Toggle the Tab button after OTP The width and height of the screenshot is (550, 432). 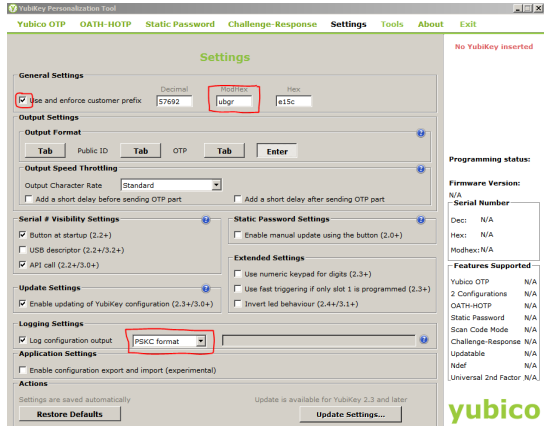click(x=224, y=151)
